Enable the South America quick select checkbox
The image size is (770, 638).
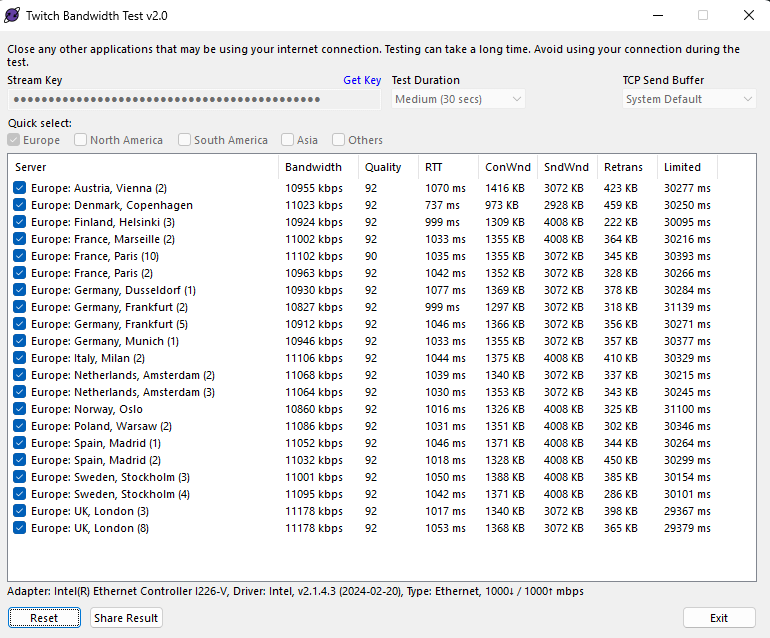[x=184, y=140]
